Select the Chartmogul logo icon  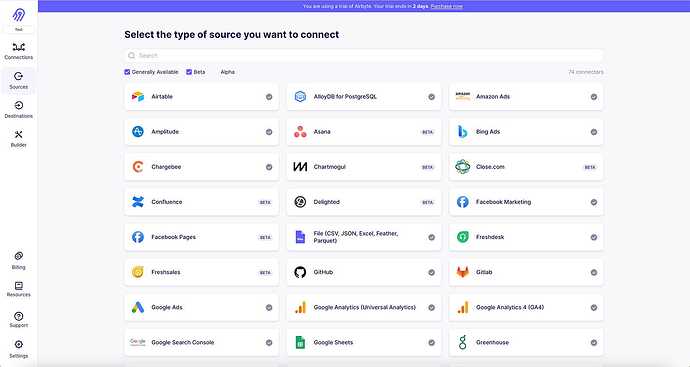coord(300,167)
